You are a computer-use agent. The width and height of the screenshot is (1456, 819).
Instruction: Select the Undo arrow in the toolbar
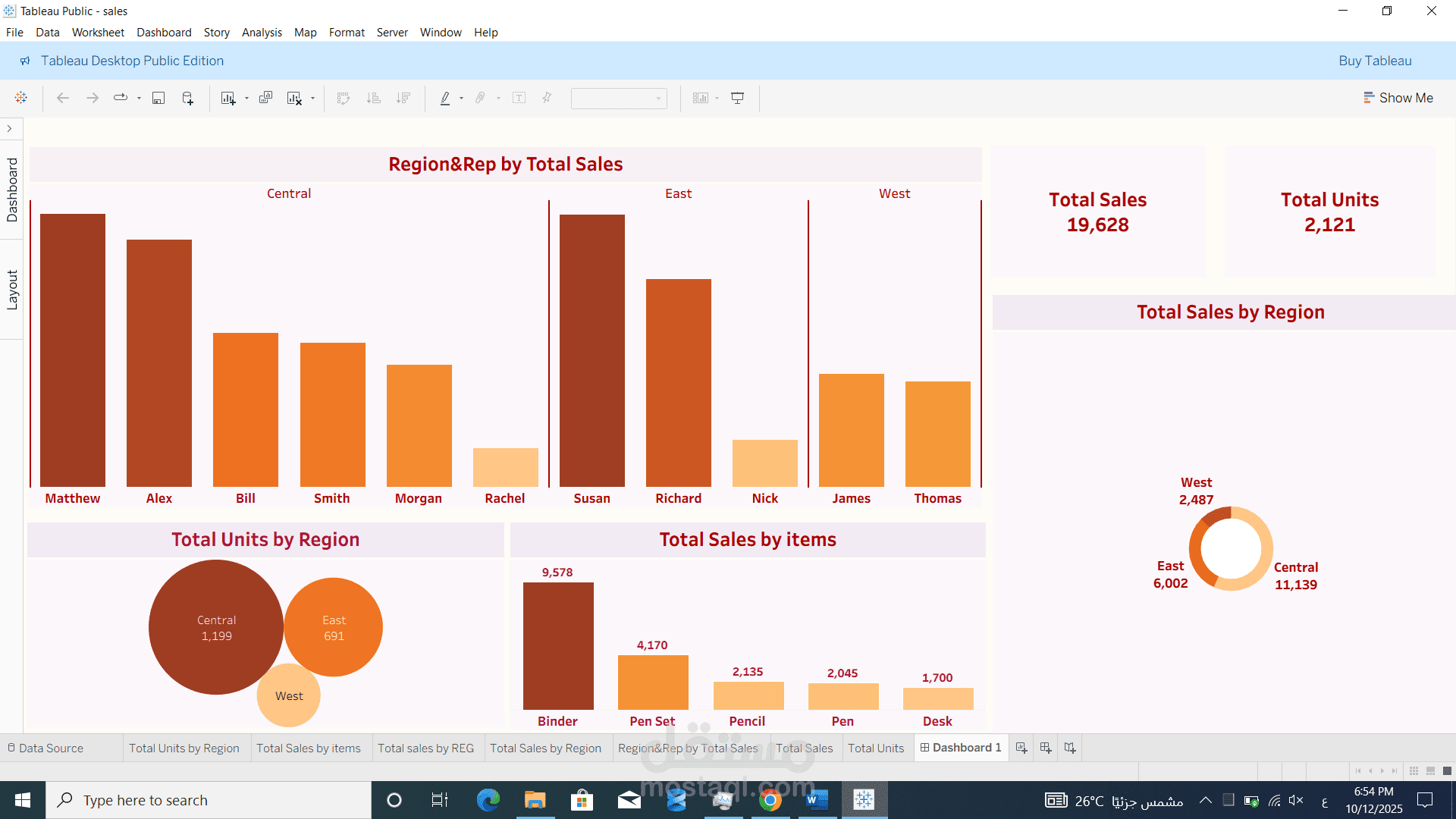(x=62, y=98)
